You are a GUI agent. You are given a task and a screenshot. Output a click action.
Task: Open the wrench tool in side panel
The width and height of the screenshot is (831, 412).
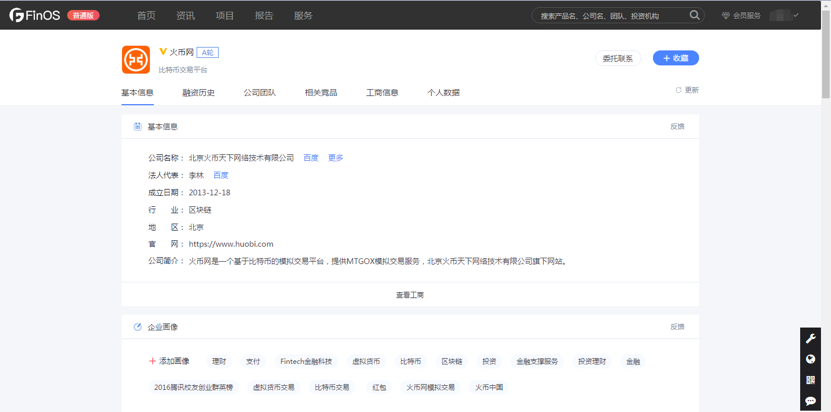tap(810, 338)
